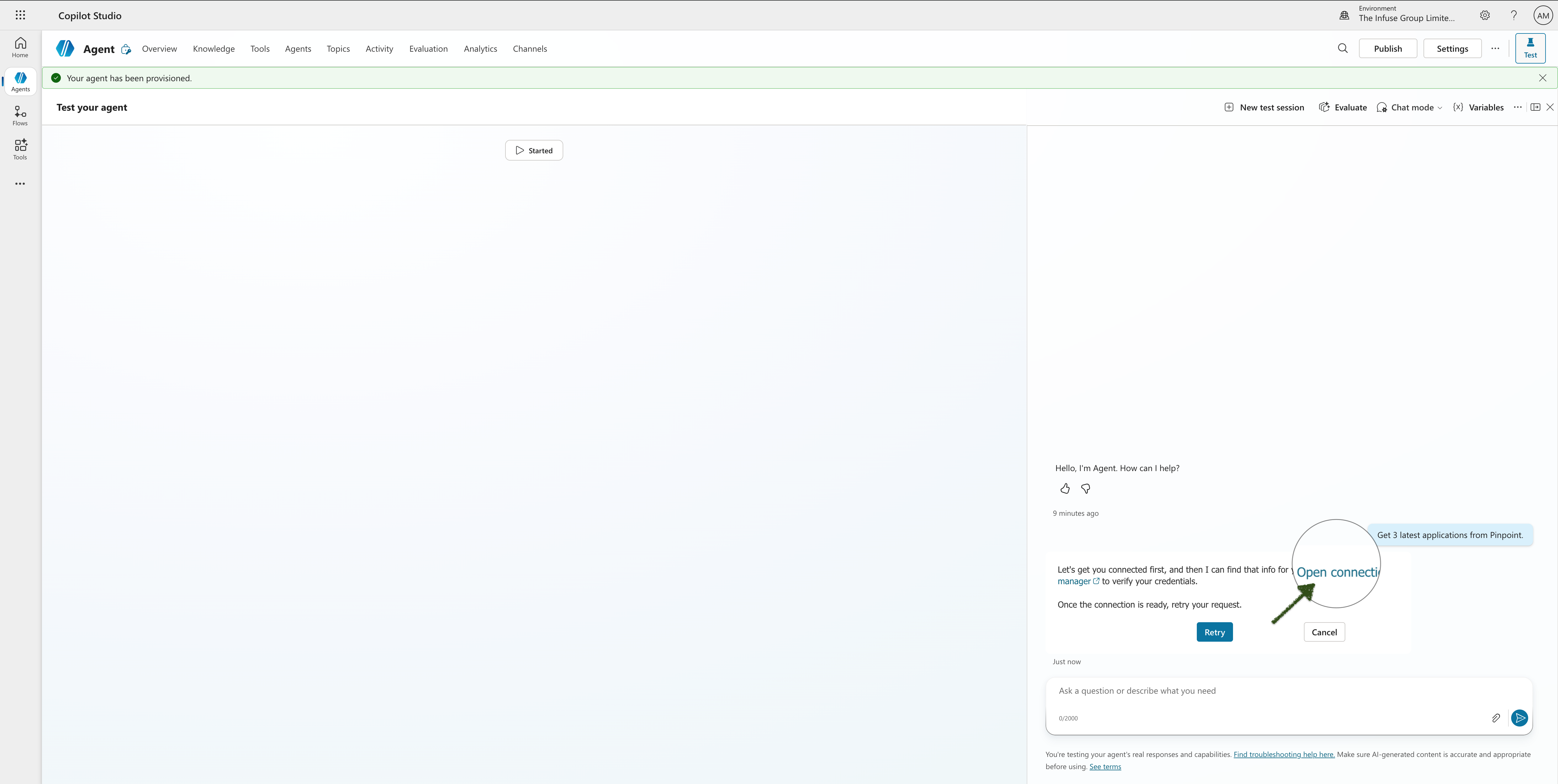Click the Agent logo icon
Image resolution: width=1558 pixels, height=784 pixels.
pyautogui.click(x=65, y=48)
